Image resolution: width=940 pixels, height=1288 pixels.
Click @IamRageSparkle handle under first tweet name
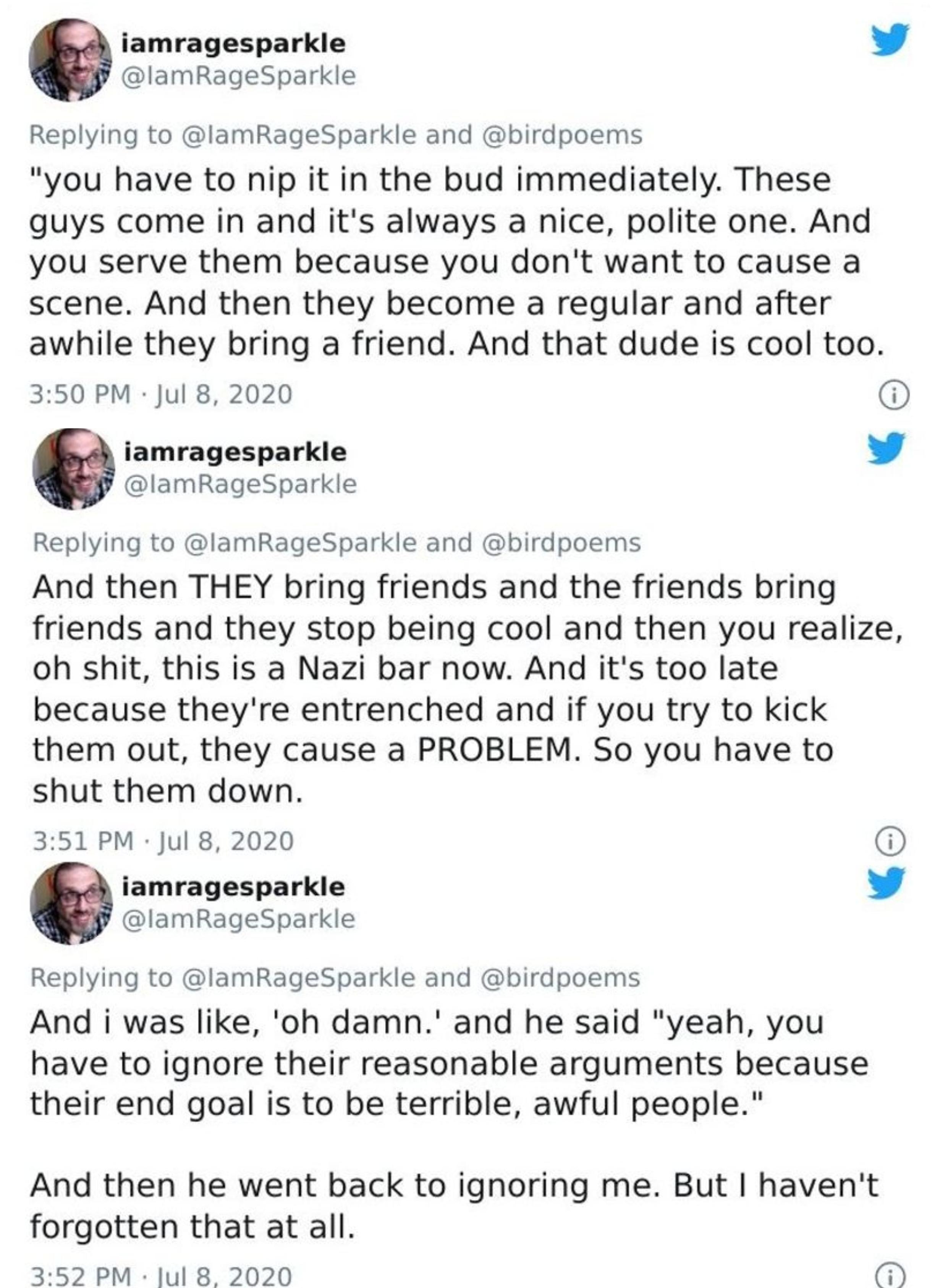[x=239, y=76]
